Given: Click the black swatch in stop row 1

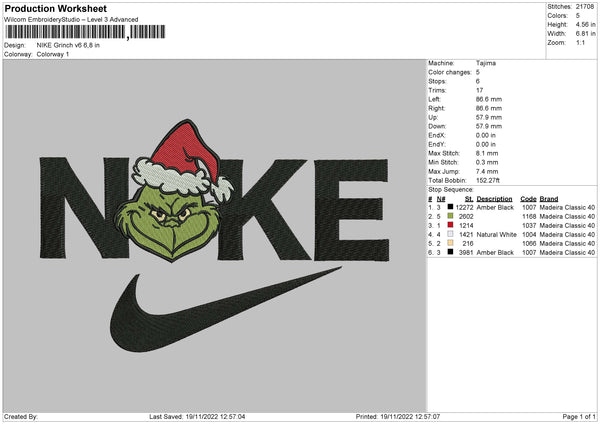Looking at the screenshot, I should pyautogui.click(x=450, y=207).
